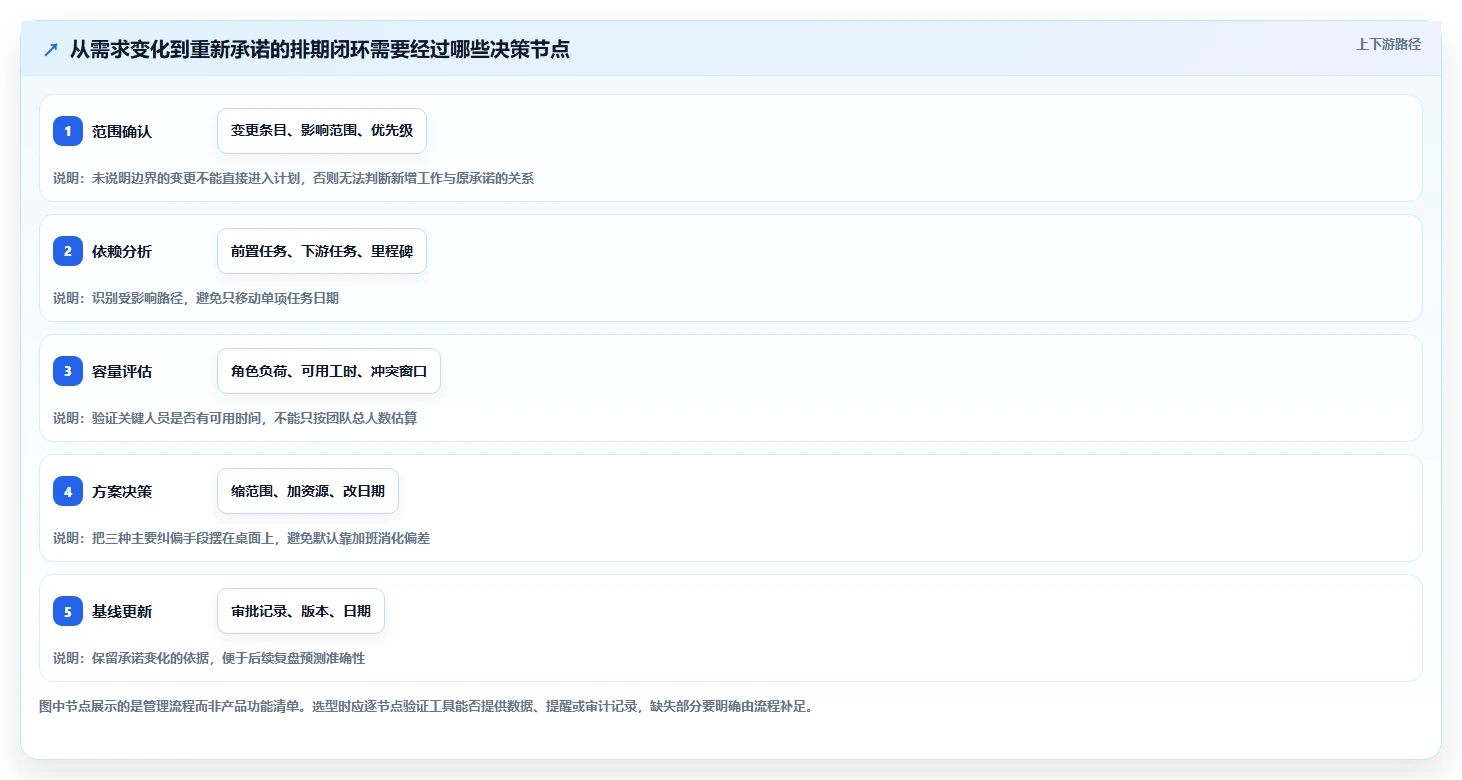Click the note 把三种主要纠偏手段摆在桌面上
This screenshot has height=780, width=1462.
[x=182, y=538]
